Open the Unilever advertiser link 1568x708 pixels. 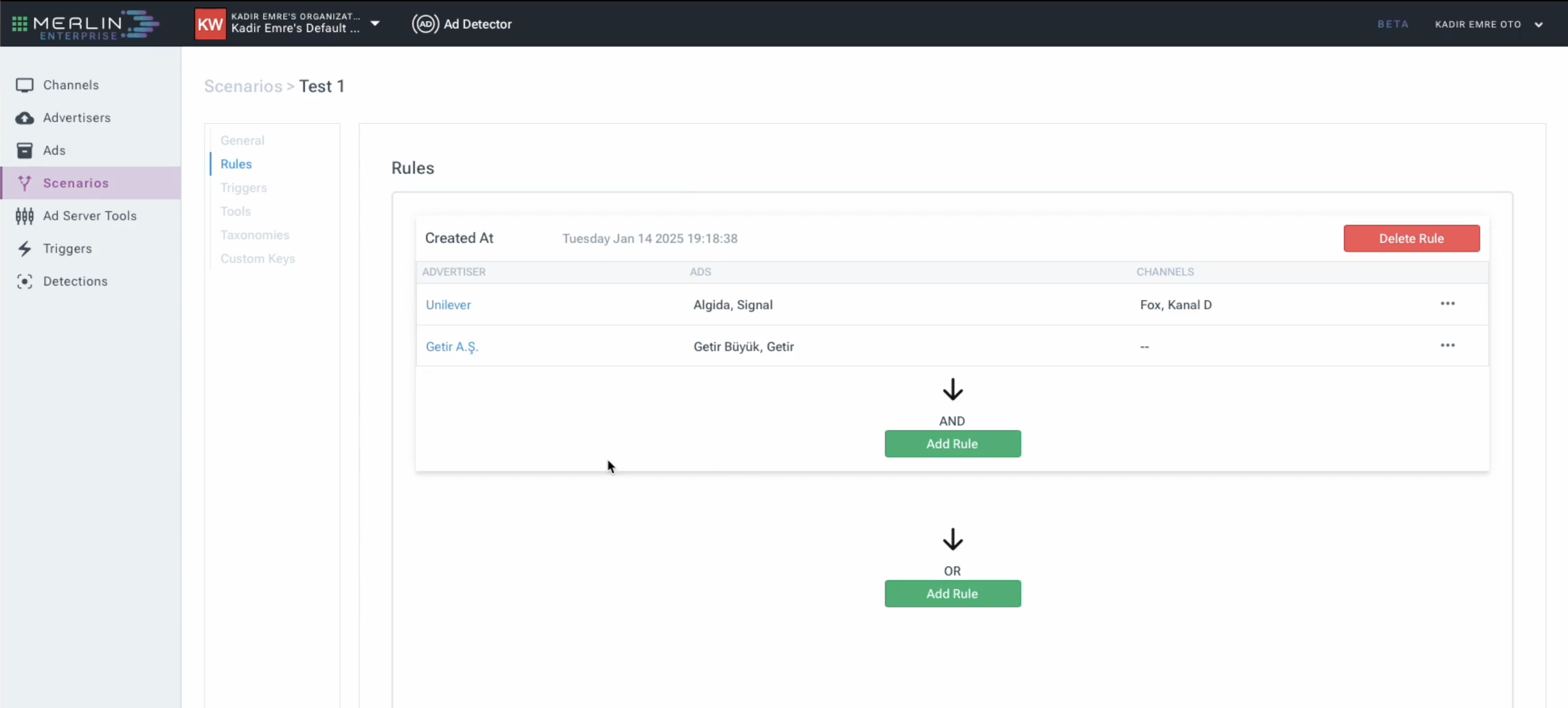(x=448, y=305)
